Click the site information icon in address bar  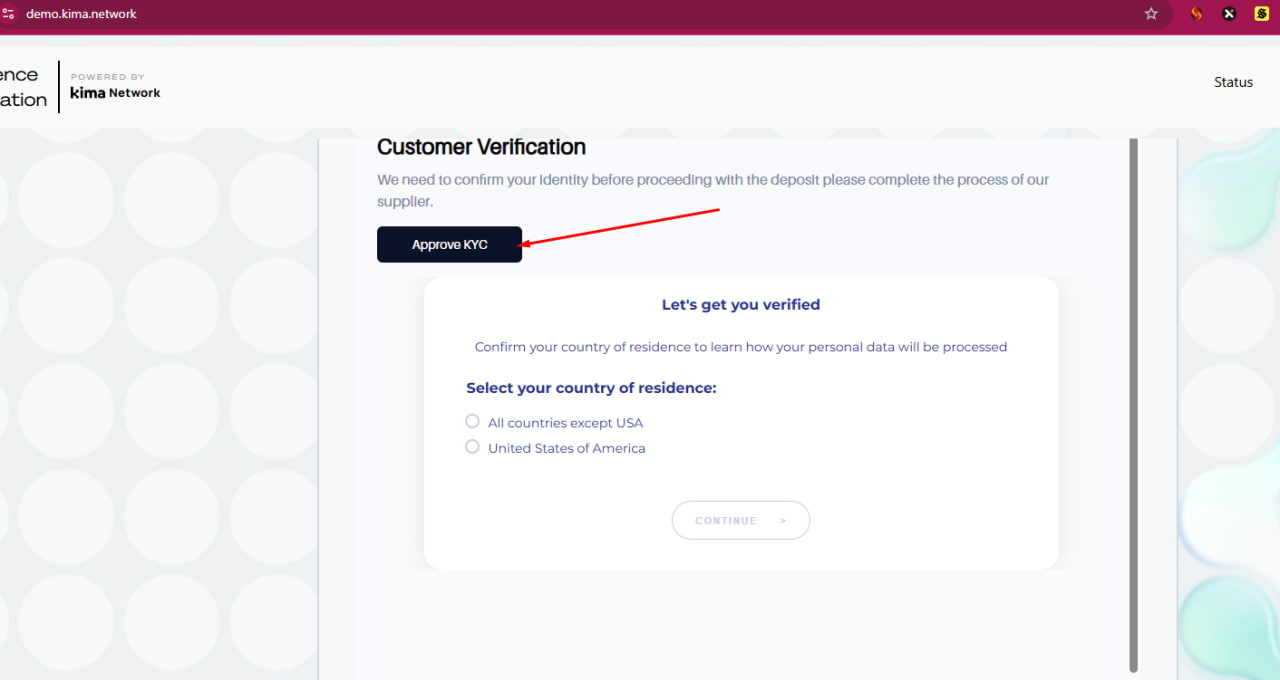coord(8,14)
